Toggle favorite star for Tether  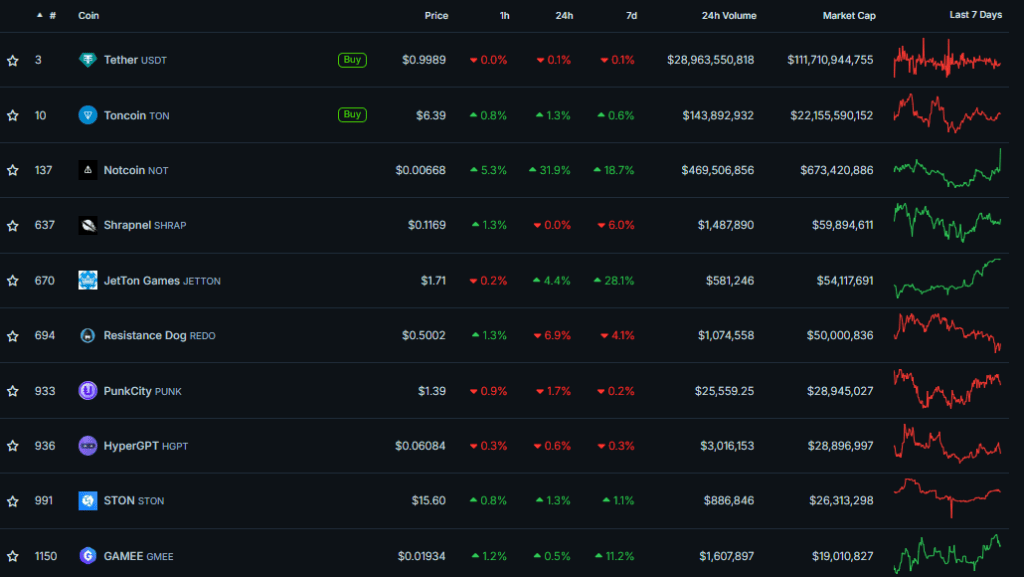click(x=12, y=61)
